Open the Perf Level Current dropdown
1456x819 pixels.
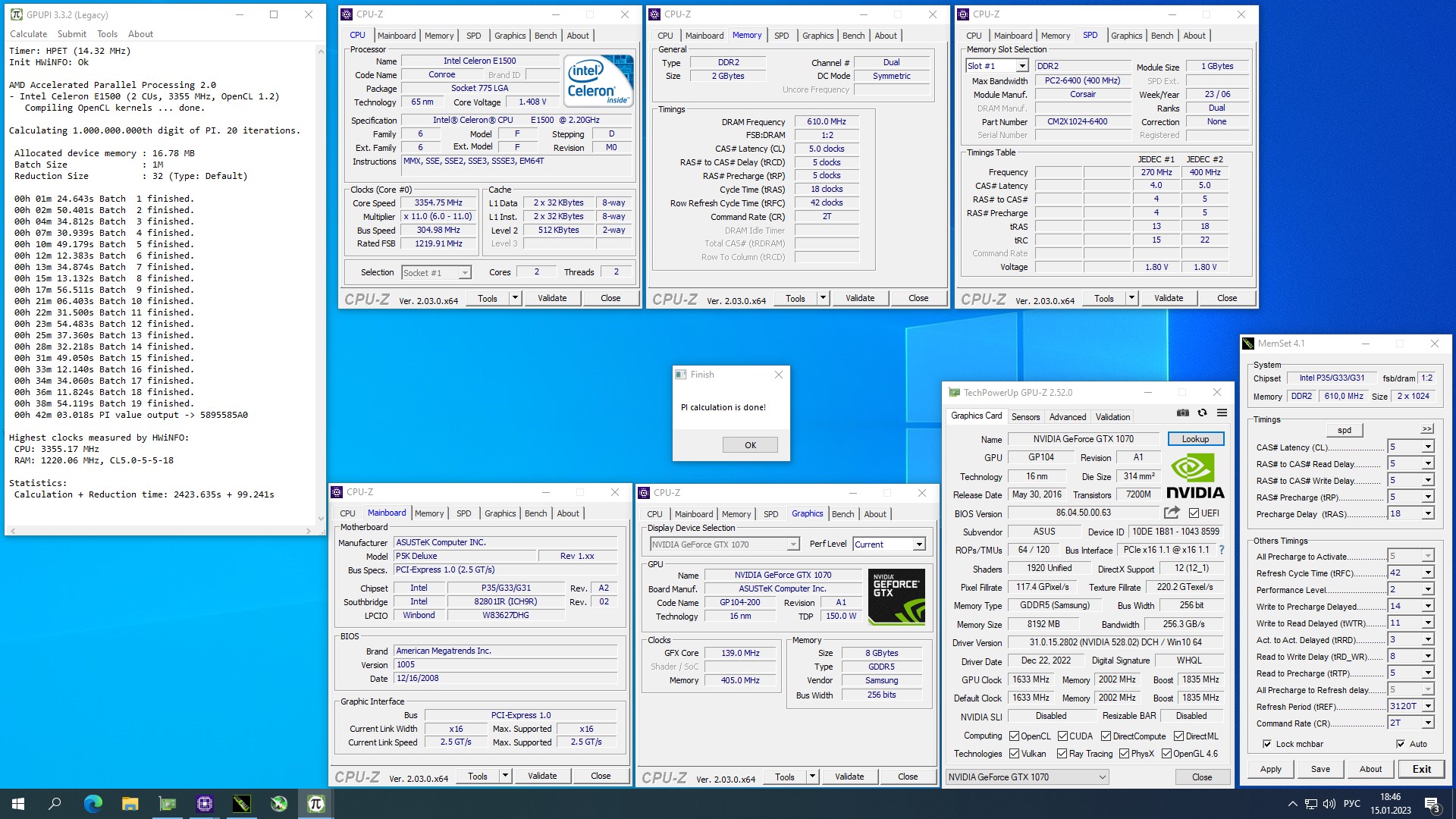pos(918,544)
